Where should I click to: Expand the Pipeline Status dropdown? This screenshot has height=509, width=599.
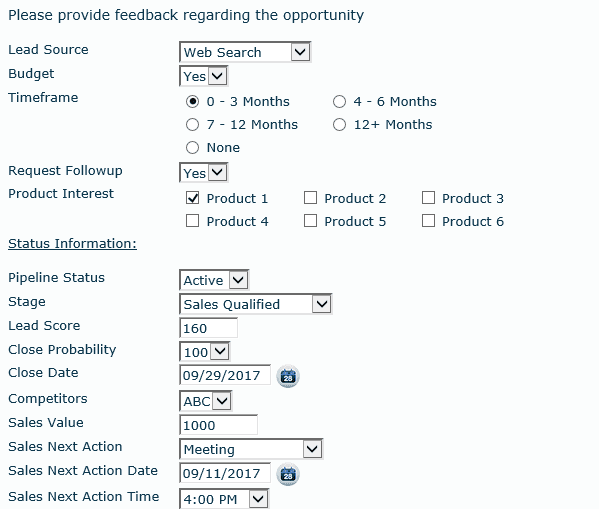coord(214,280)
